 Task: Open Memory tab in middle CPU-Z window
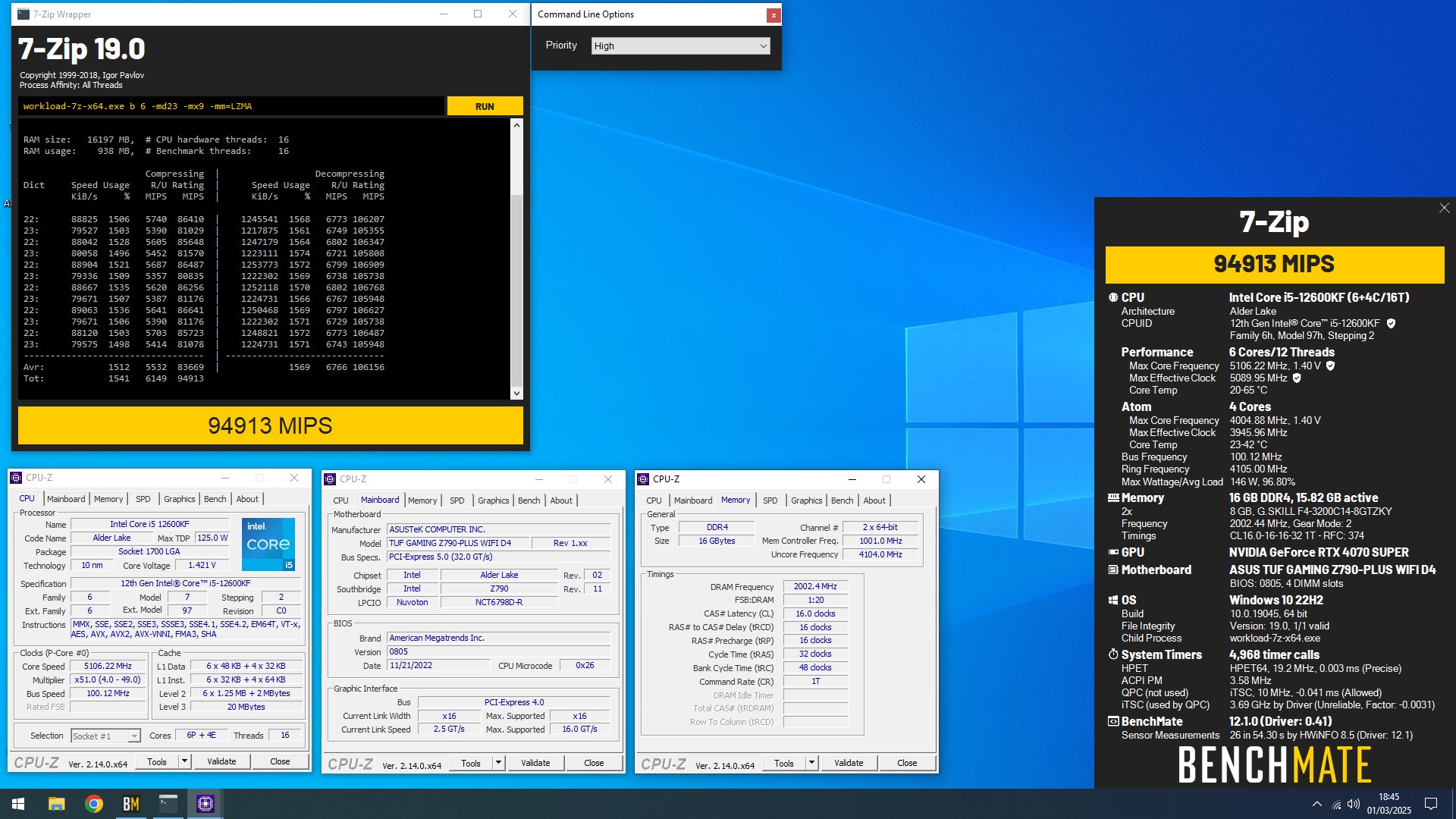click(x=422, y=500)
